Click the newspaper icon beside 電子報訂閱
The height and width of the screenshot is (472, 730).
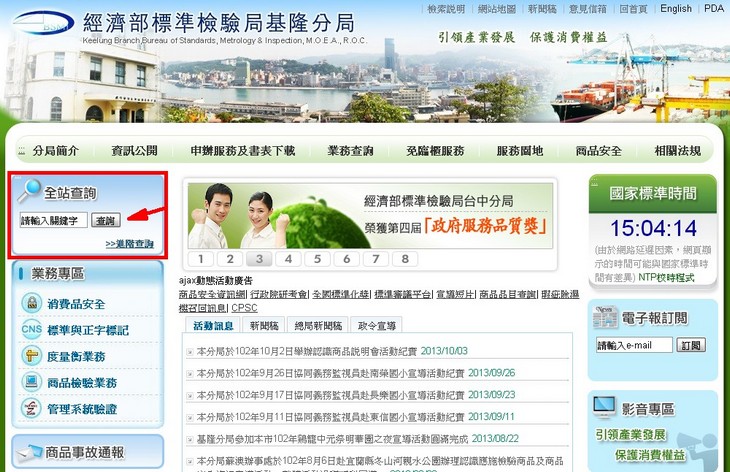(605, 317)
